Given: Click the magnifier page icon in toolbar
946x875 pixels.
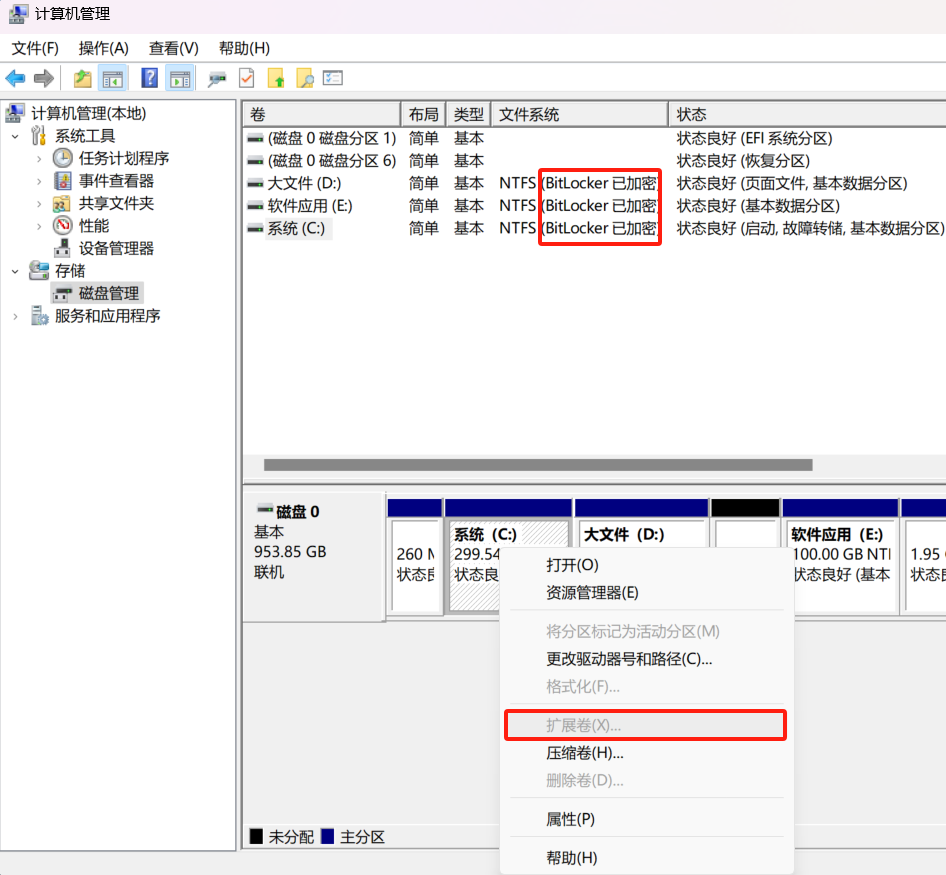Looking at the screenshot, I should point(304,78).
